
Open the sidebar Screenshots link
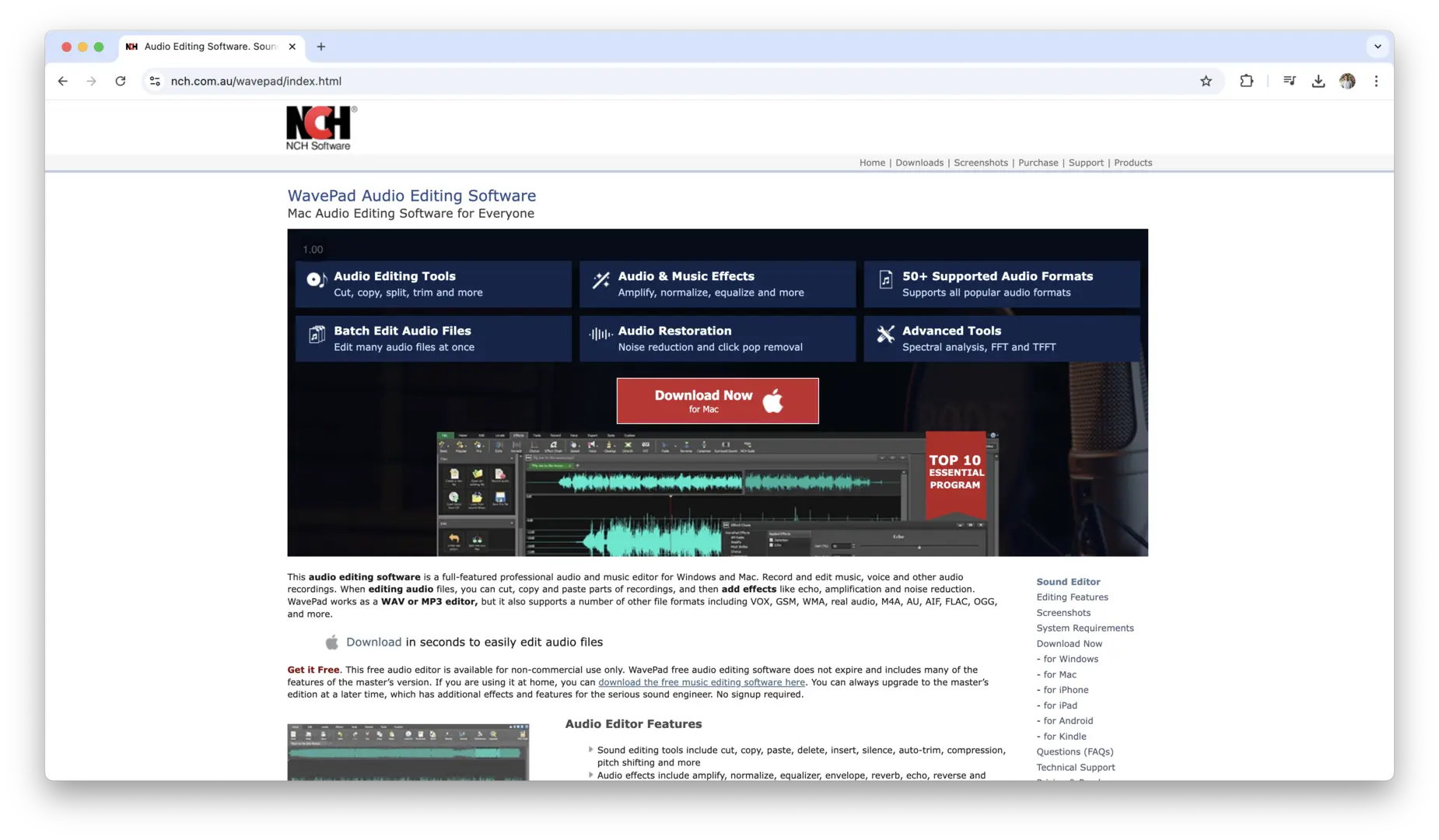(1063, 613)
